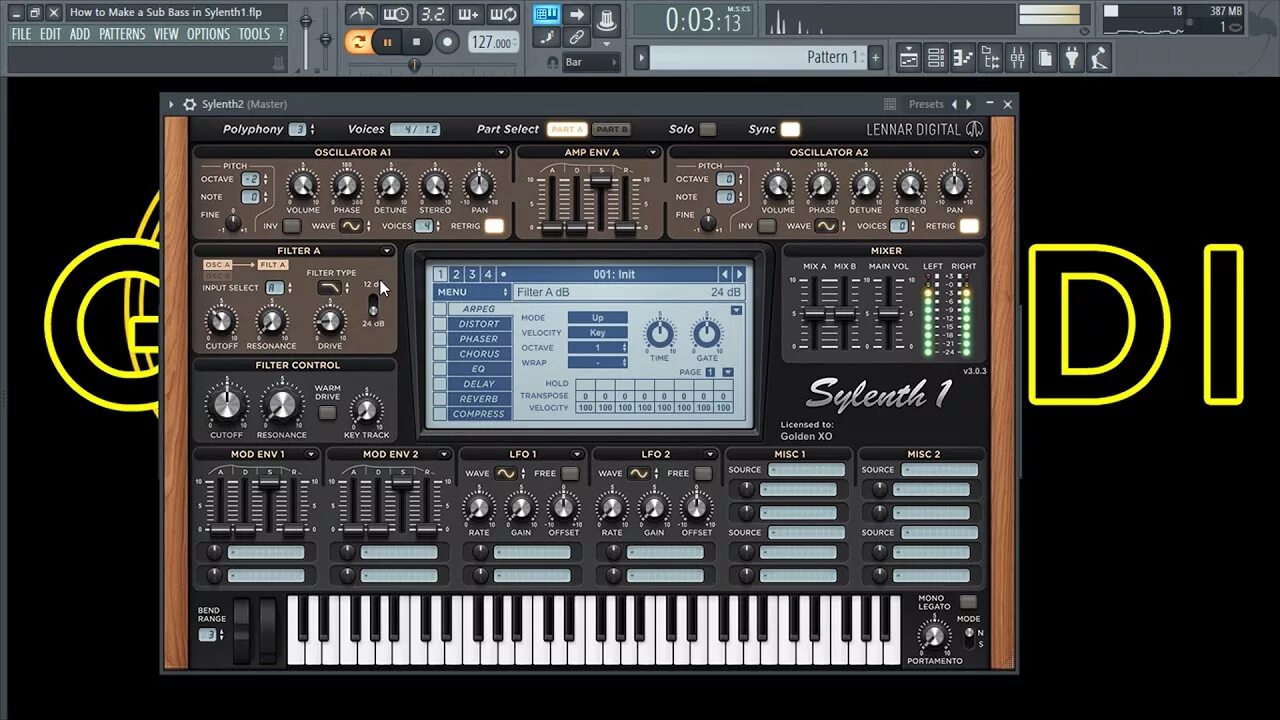The height and width of the screenshot is (720, 1280).
Task: Toggle the metronome icon in FL toolbar
Action: pyautogui.click(x=361, y=14)
